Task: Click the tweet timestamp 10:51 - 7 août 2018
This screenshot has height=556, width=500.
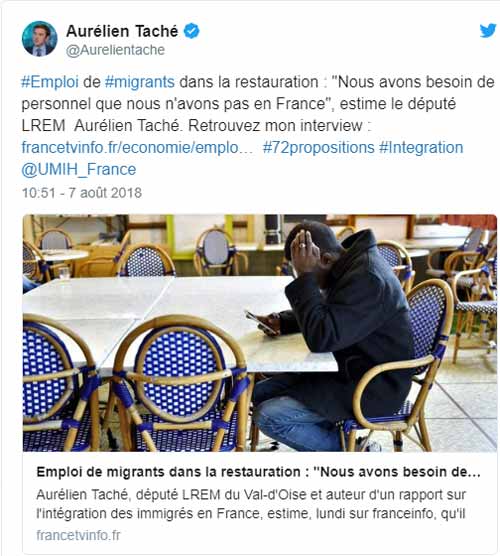Action: point(82,193)
